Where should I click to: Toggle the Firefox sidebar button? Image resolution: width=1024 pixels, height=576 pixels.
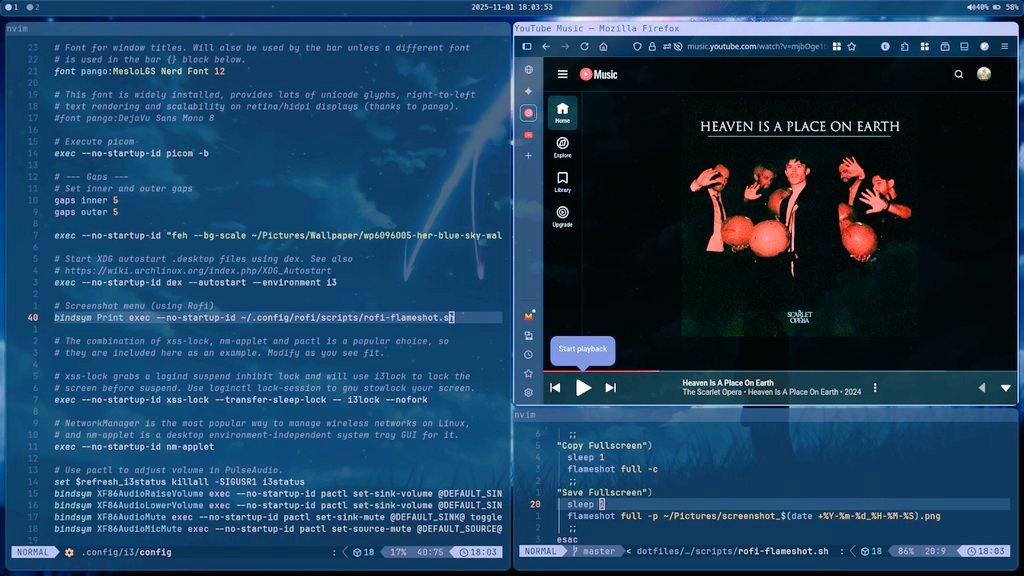coord(527,46)
